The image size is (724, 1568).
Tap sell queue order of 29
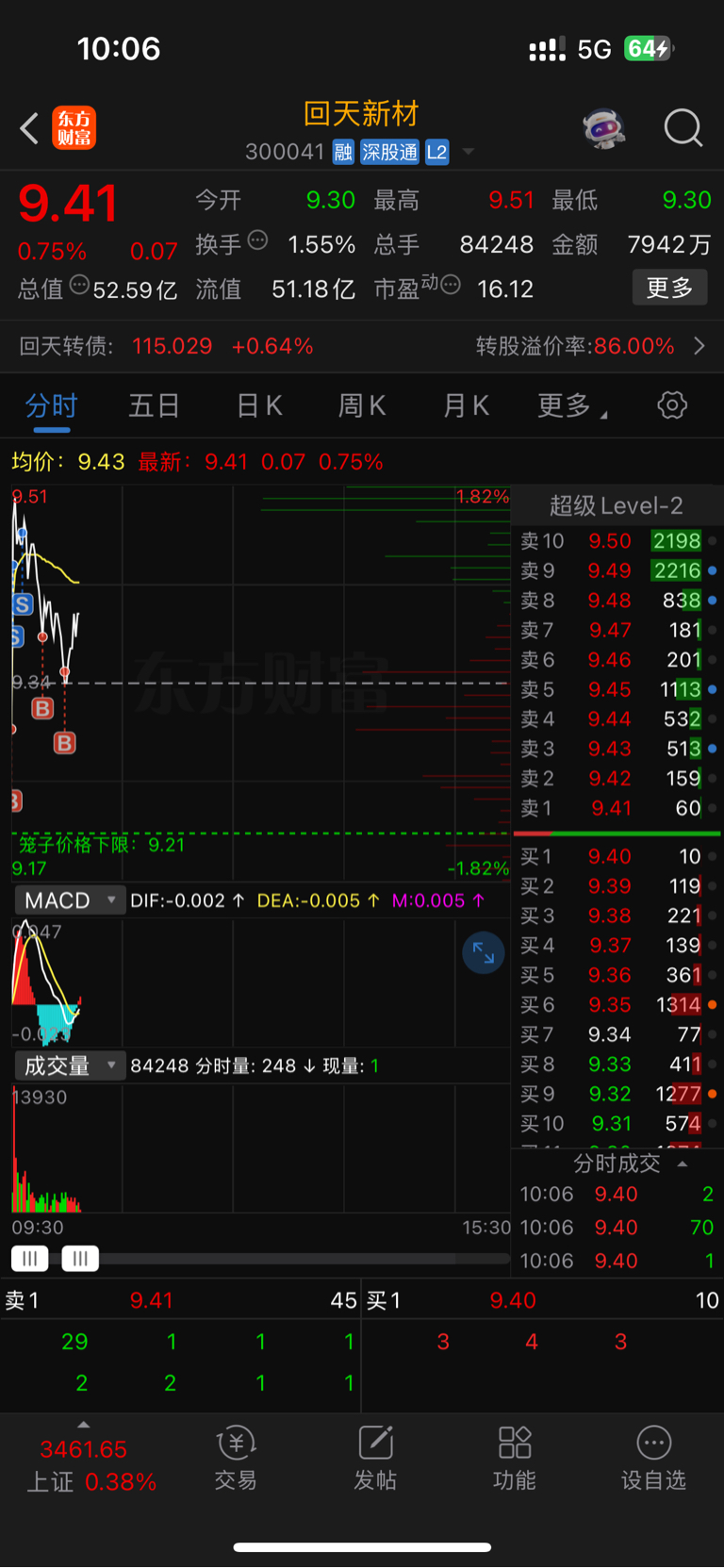pos(74,1342)
